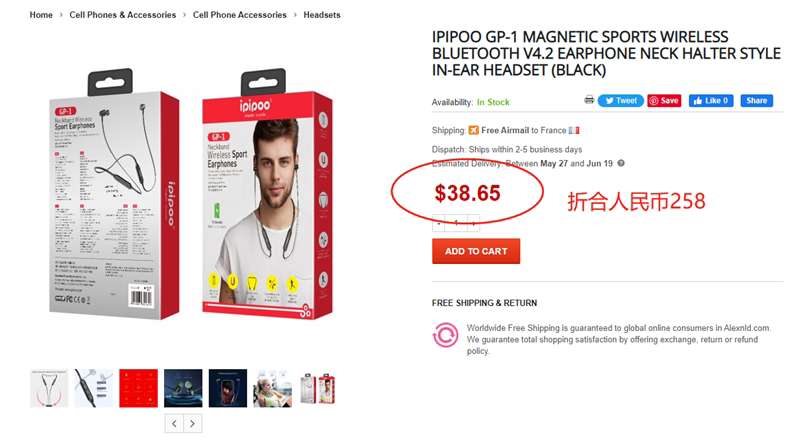This screenshot has width=800, height=438.
Task: Open Cell Phones & Accessories breadcrumb
Action: (122, 15)
